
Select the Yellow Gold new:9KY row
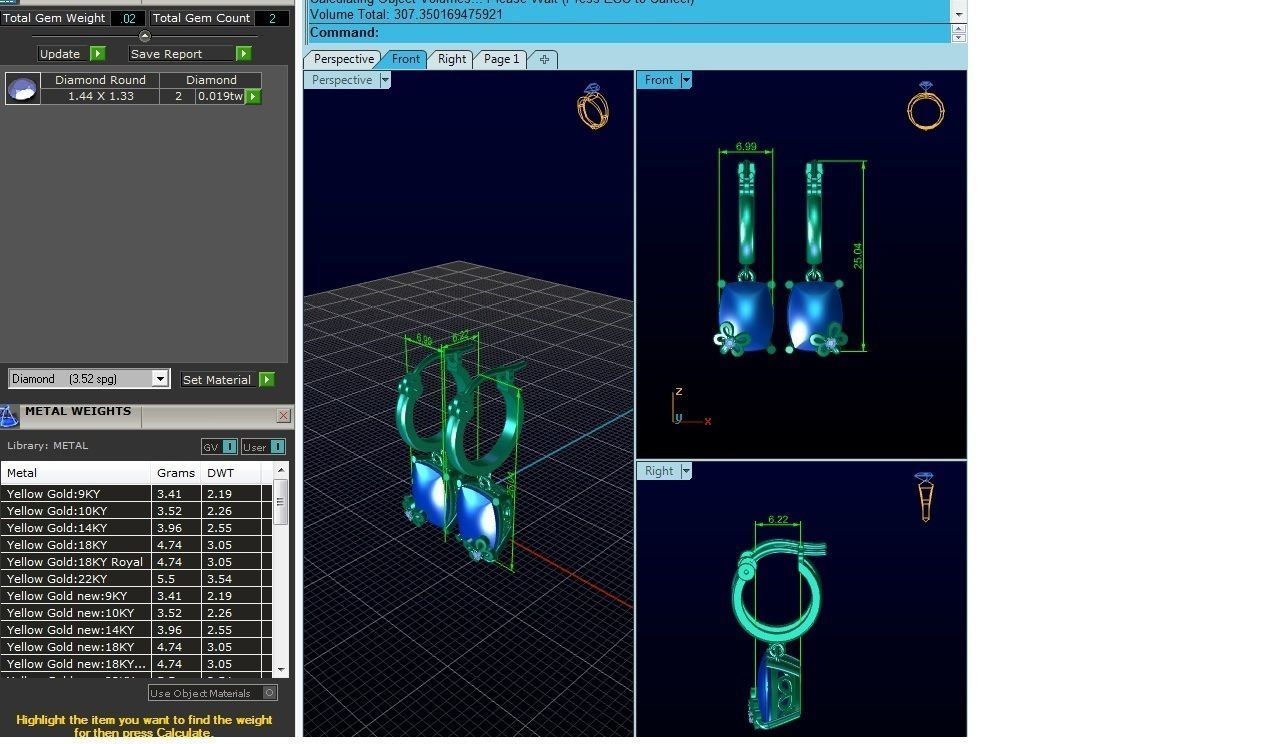pyautogui.click(x=136, y=596)
